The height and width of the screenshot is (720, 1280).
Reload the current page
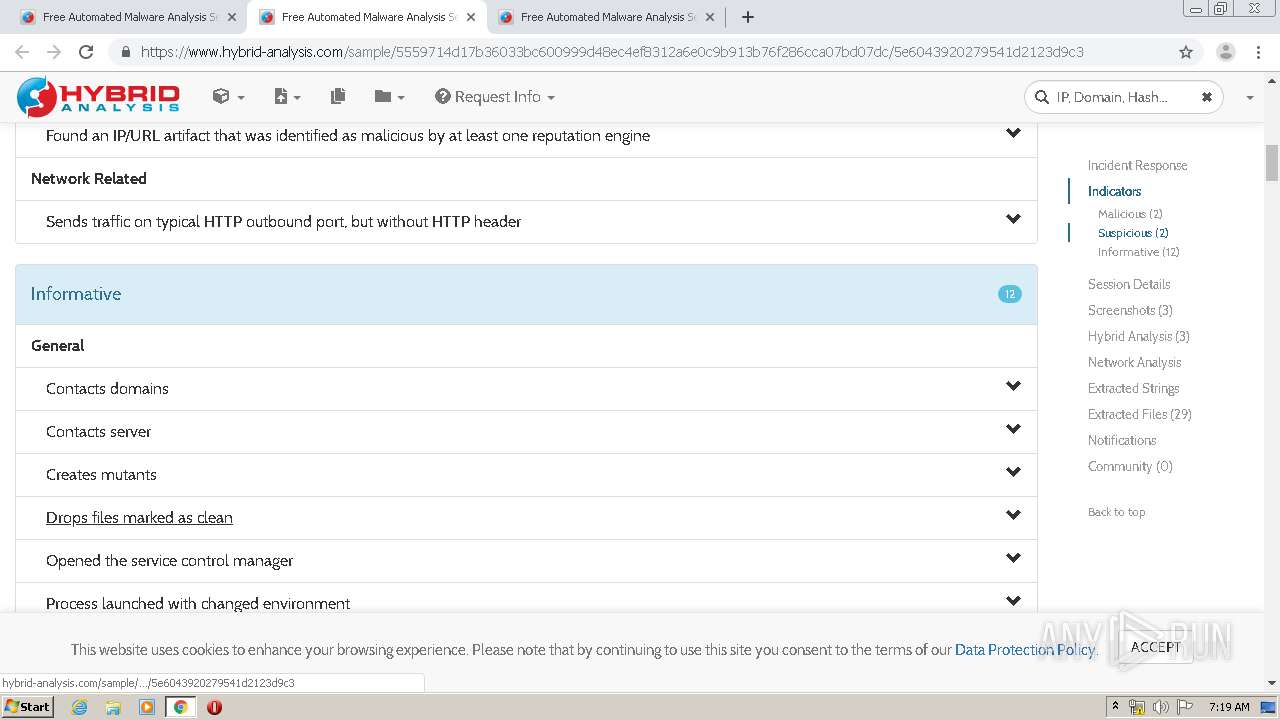86,52
